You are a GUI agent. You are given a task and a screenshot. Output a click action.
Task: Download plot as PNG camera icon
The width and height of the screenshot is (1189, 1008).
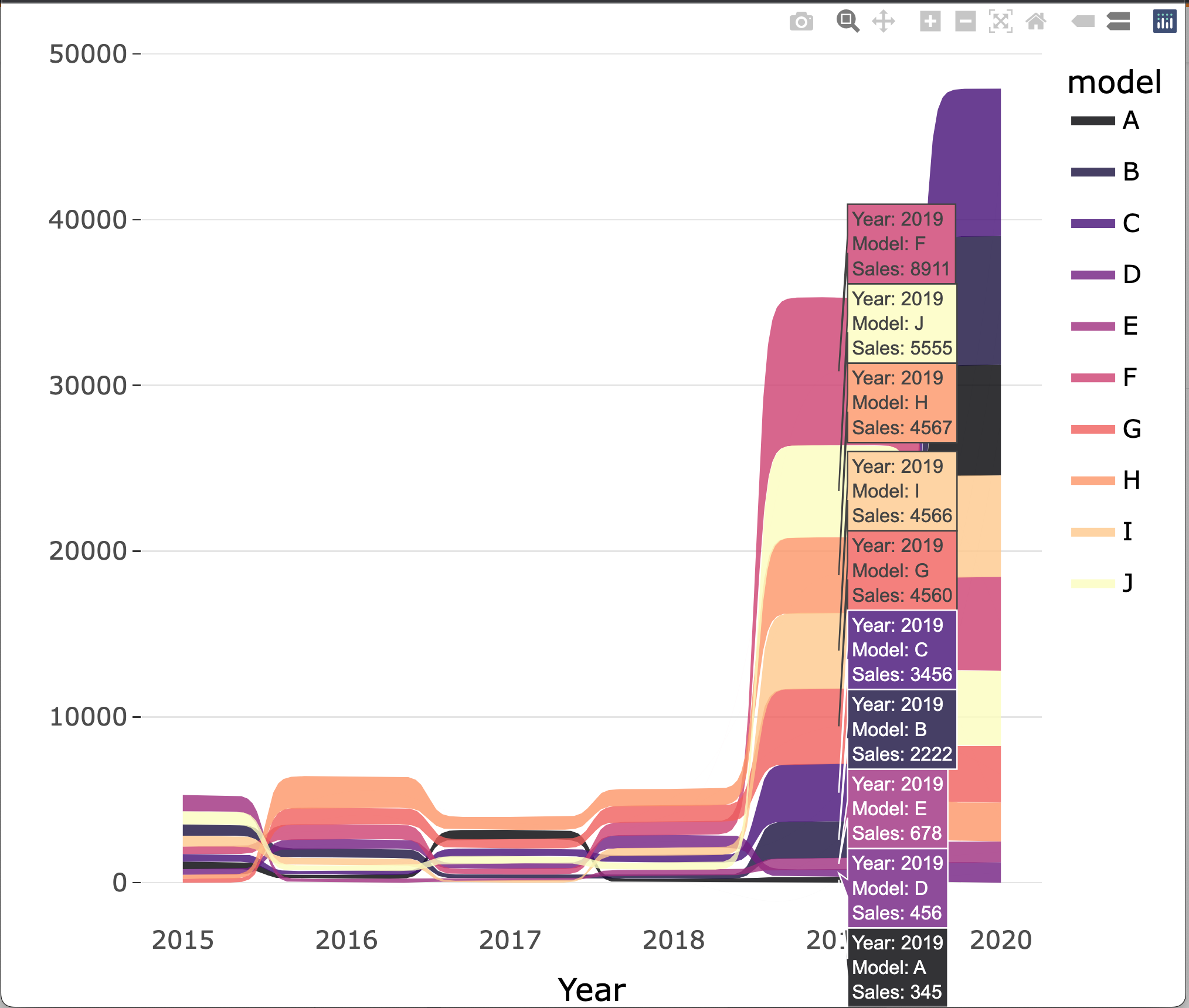pyautogui.click(x=801, y=22)
